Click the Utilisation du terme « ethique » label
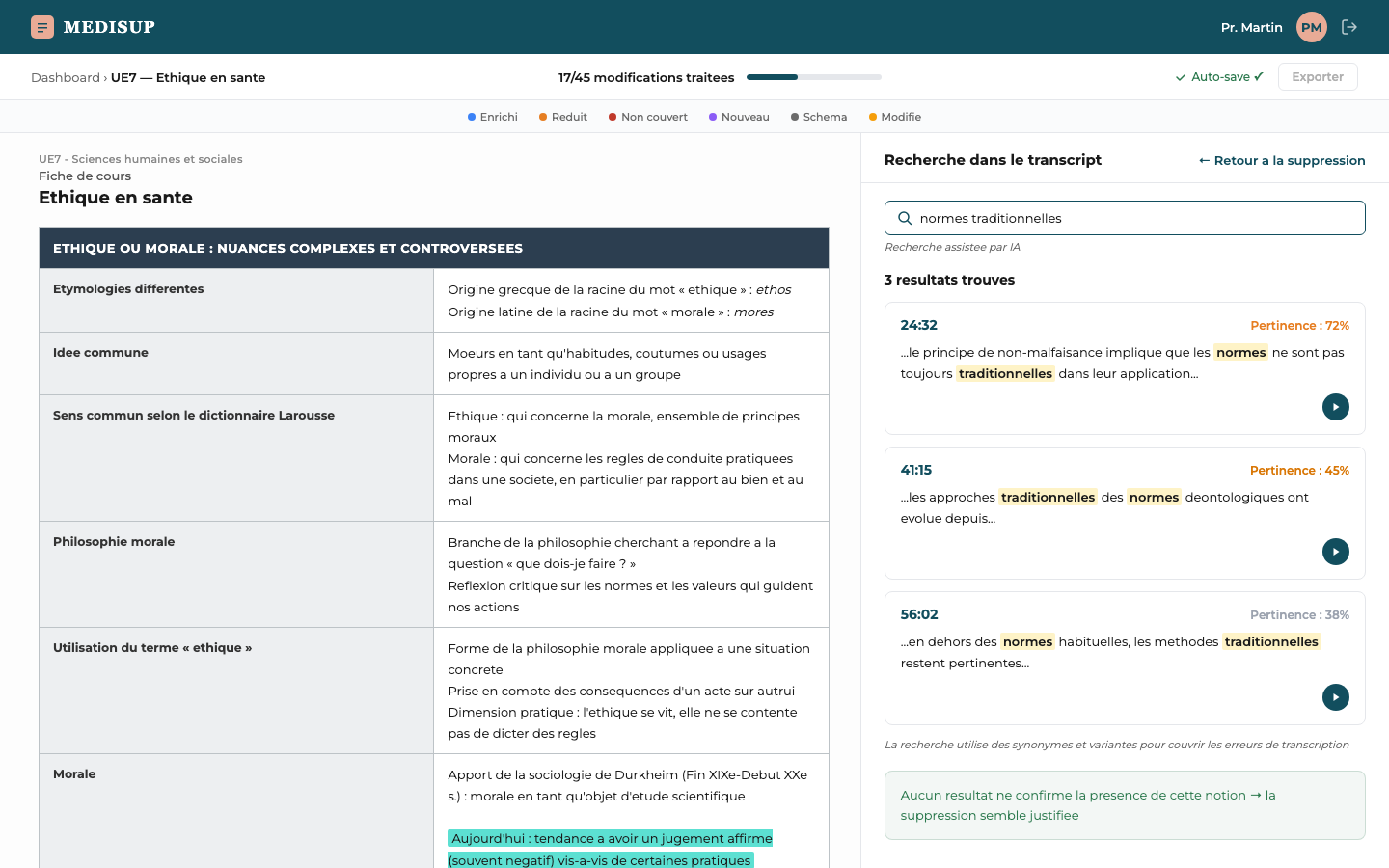1389x868 pixels. point(152,647)
